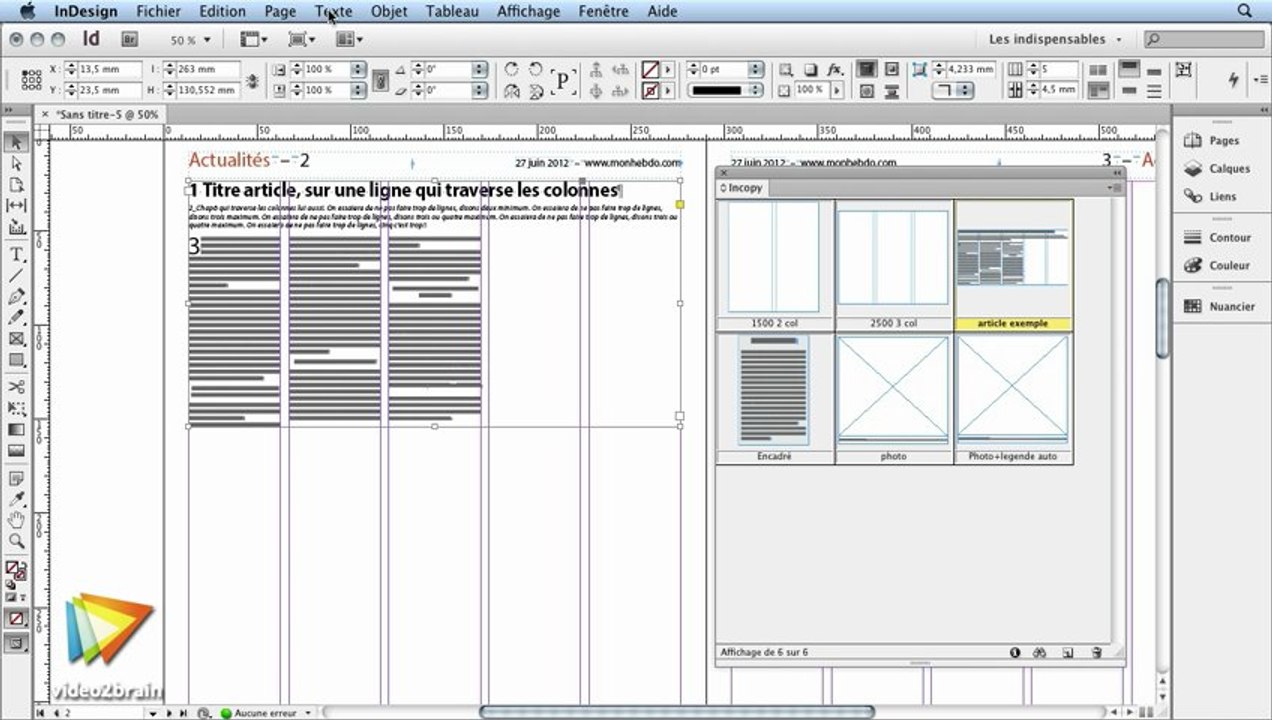The height and width of the screenshot is (720, 1272).
Task: Select the Eyedropper tool
Action: pos(16,500)
